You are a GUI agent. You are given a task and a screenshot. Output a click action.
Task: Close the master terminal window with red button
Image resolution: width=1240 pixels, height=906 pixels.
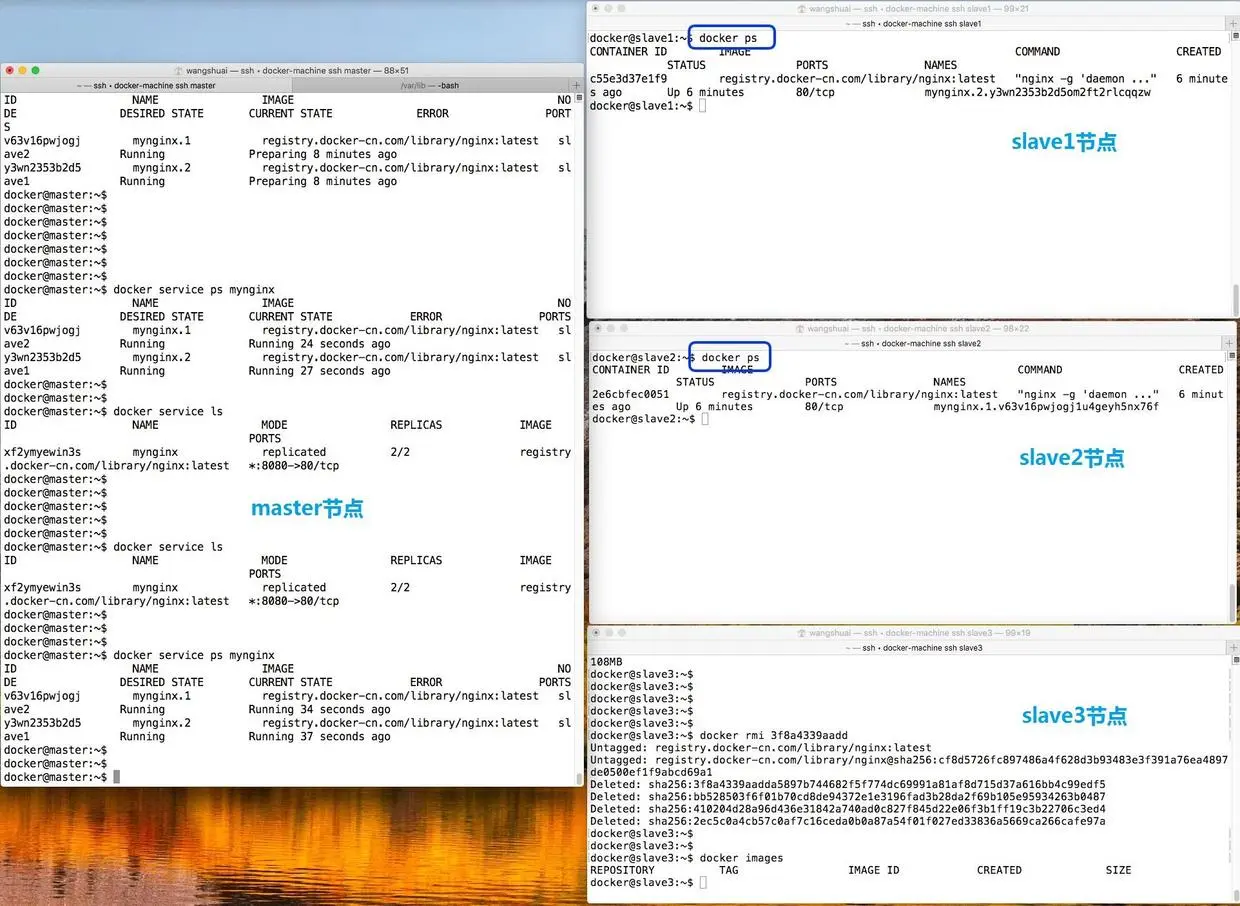[10, 71]
